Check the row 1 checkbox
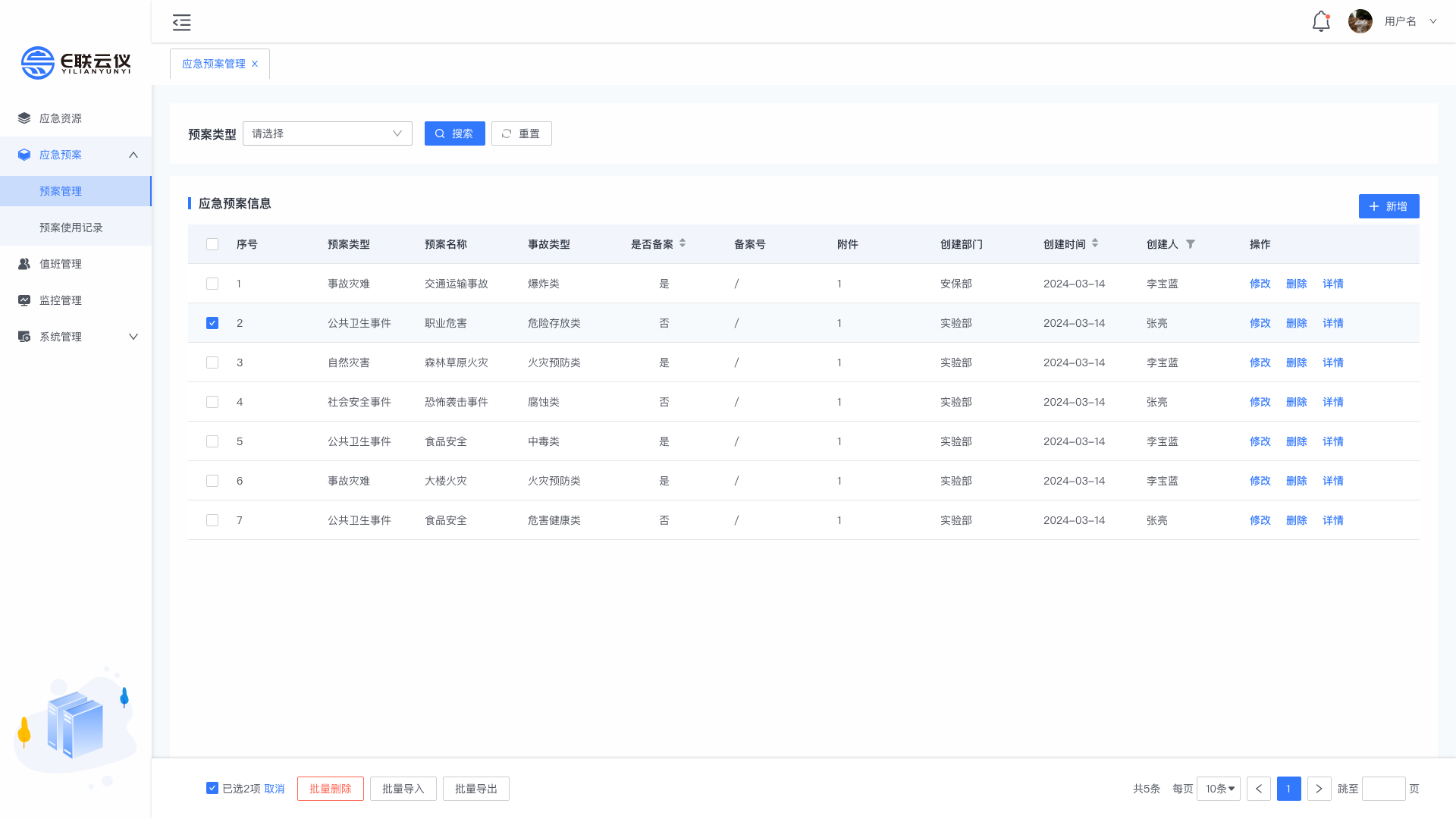Image resolution: width=1456 pixels, height=819 pixels. [x=212, y=284]
